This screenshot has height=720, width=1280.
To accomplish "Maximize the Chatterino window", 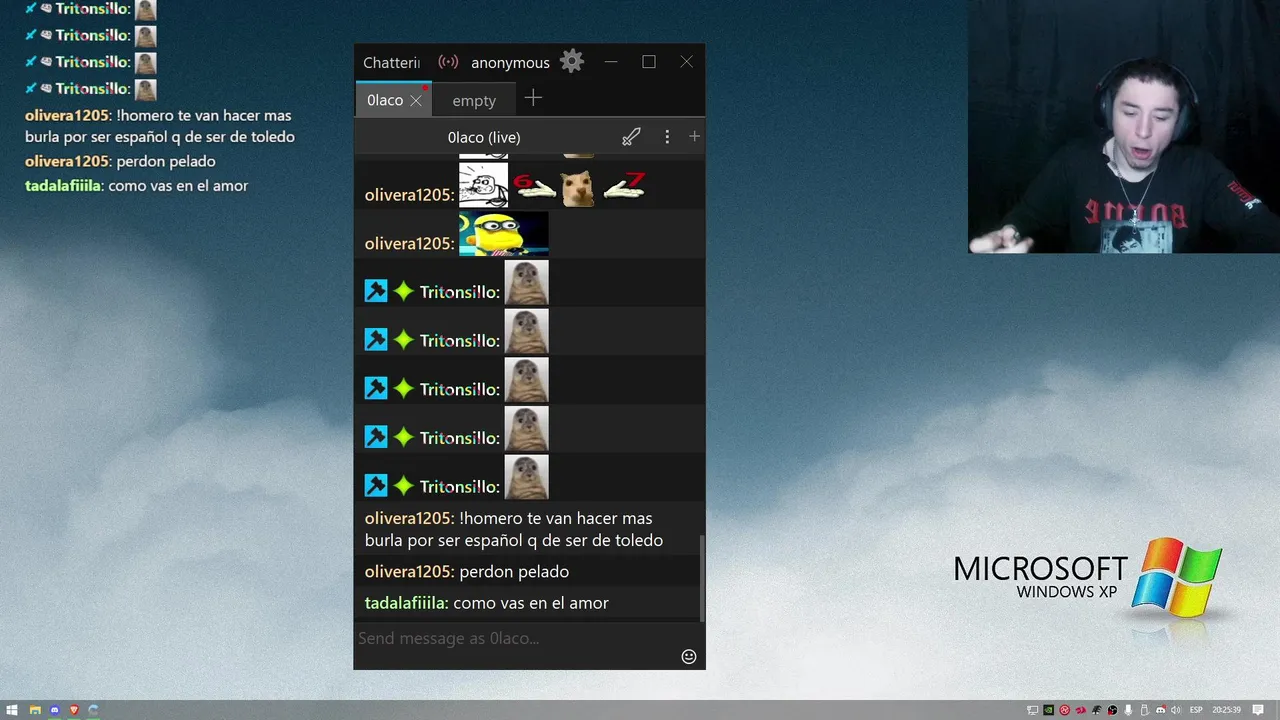I will coord(649,62).
